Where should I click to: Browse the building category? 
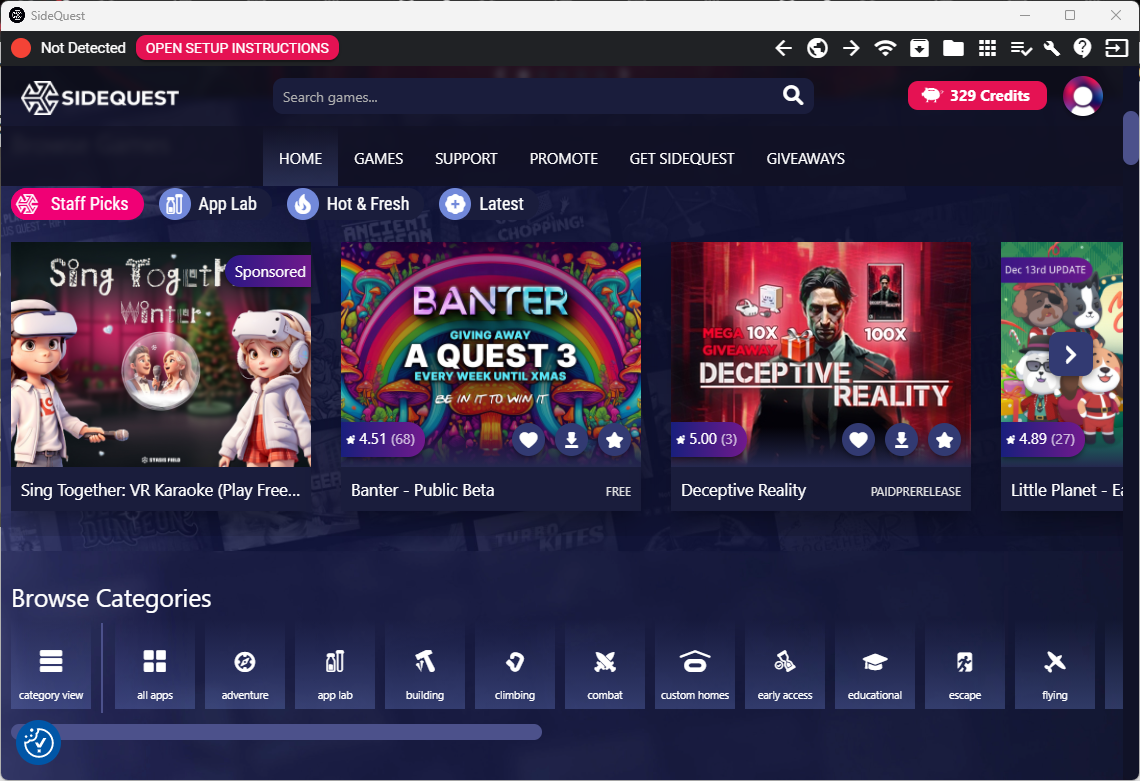point(425,668)
